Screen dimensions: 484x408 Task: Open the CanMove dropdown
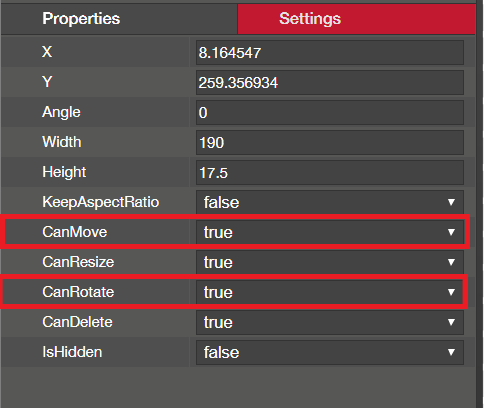[x=330, y=232]
